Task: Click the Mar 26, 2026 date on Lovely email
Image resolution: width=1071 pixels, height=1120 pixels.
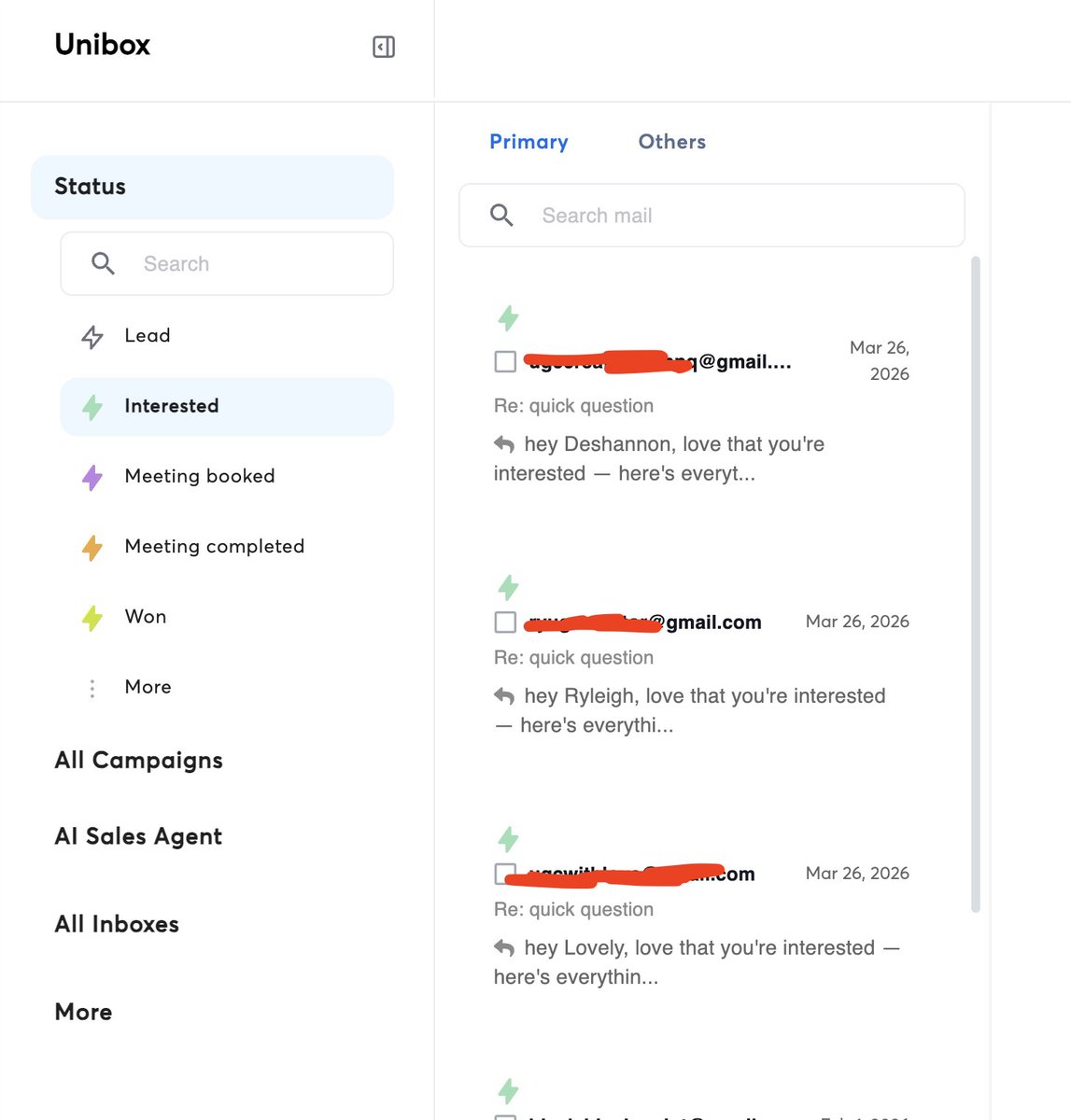Action: point(857,874)
